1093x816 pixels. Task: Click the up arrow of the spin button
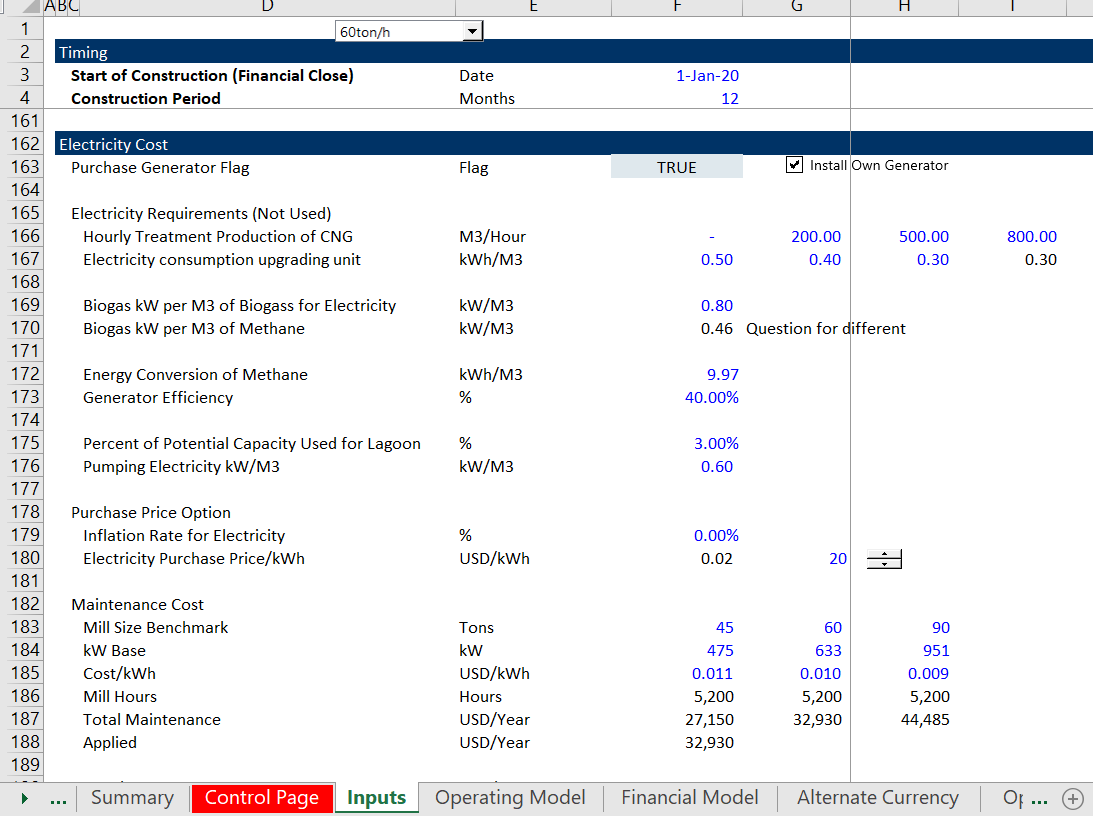tap(883, 555)
